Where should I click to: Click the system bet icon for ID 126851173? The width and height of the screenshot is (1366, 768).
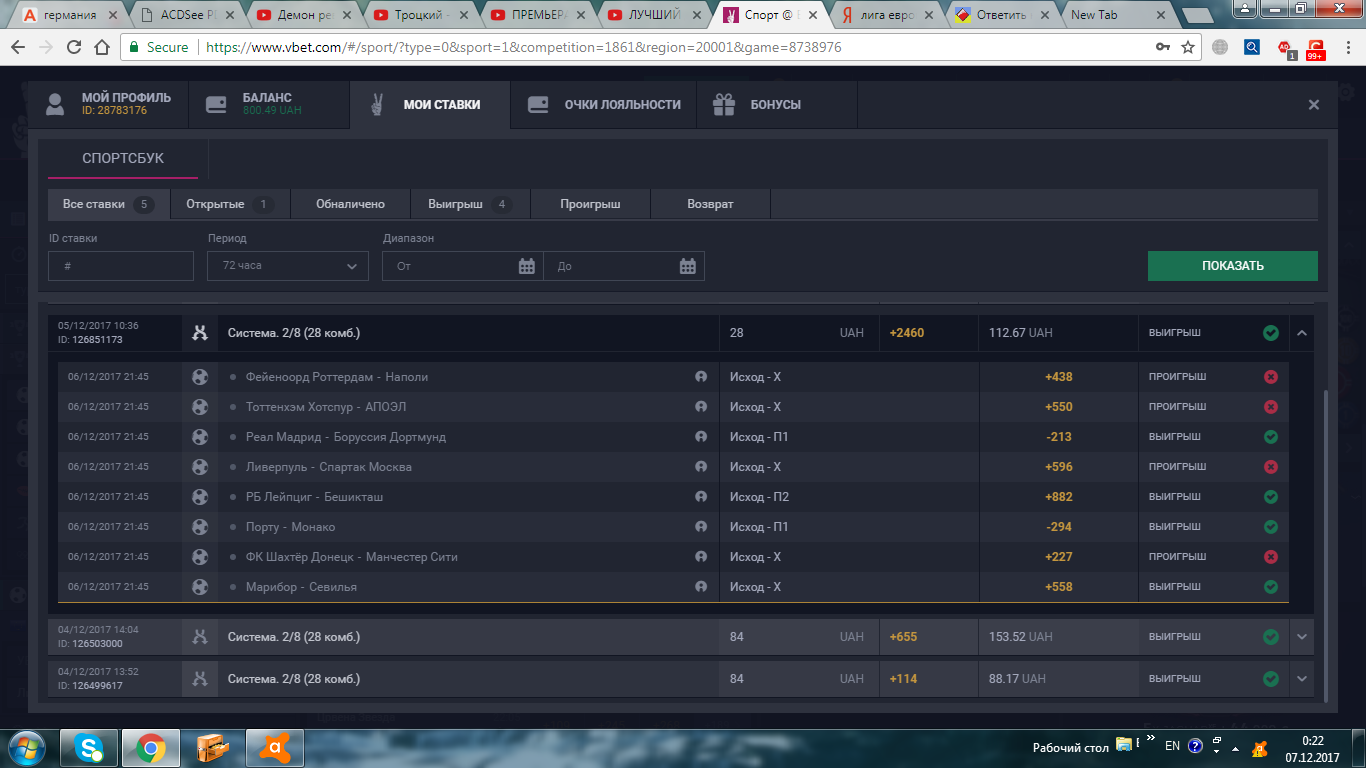point(200,333)
